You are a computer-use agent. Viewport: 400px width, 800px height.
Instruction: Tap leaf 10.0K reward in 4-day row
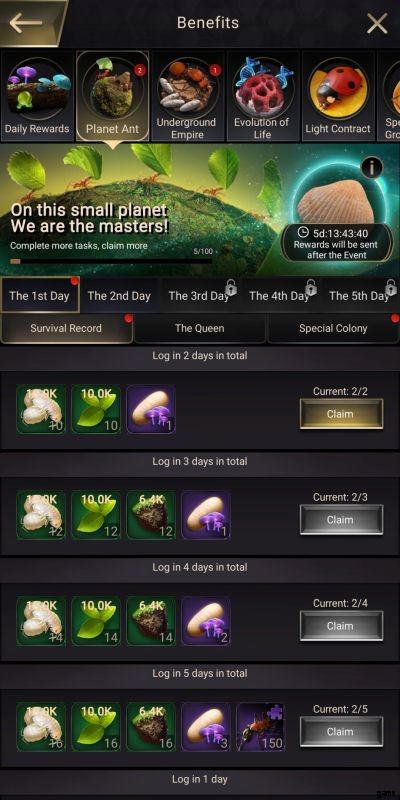[96, 621]
